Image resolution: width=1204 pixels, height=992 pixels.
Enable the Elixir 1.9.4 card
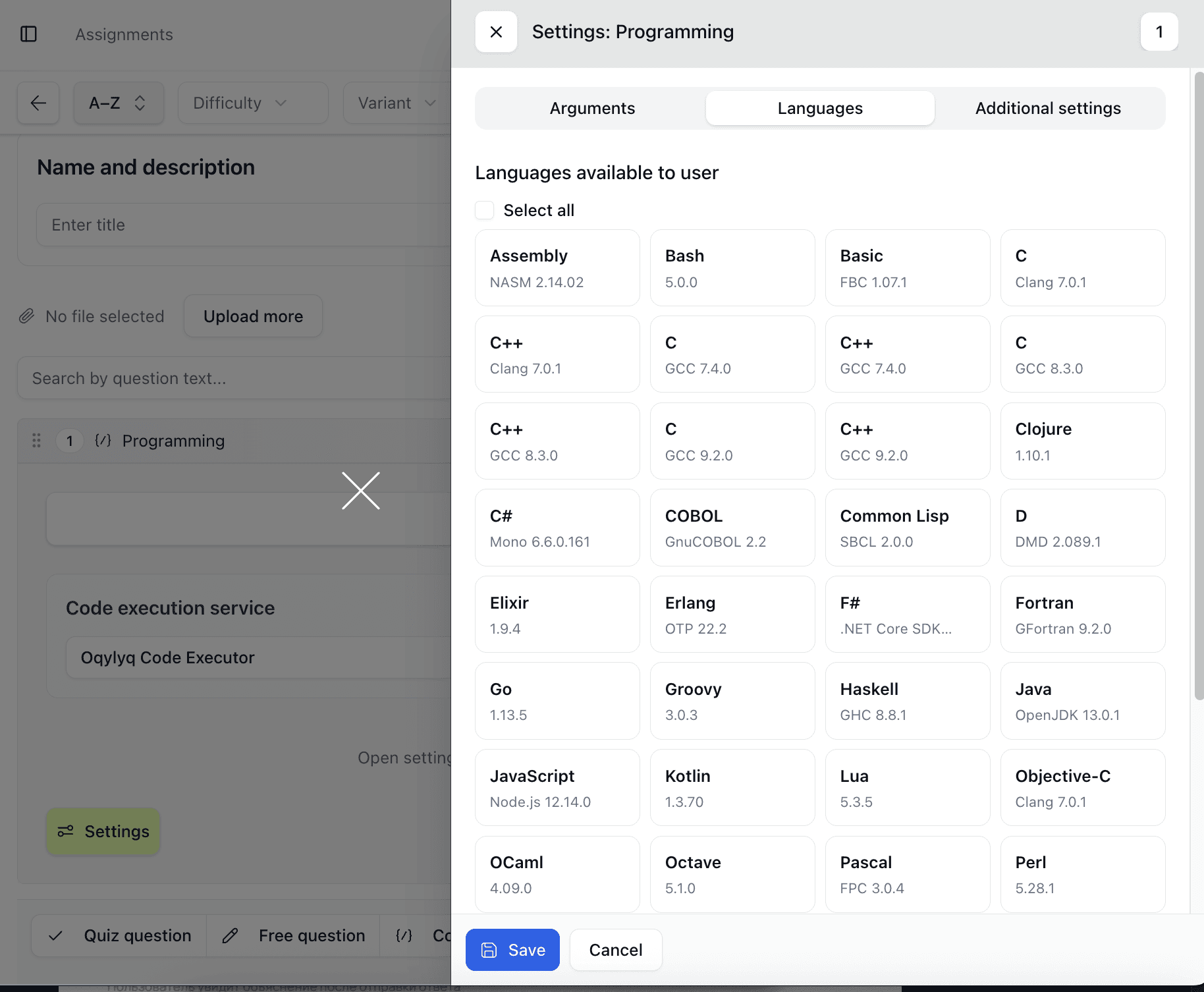click(x=557, y=615)
